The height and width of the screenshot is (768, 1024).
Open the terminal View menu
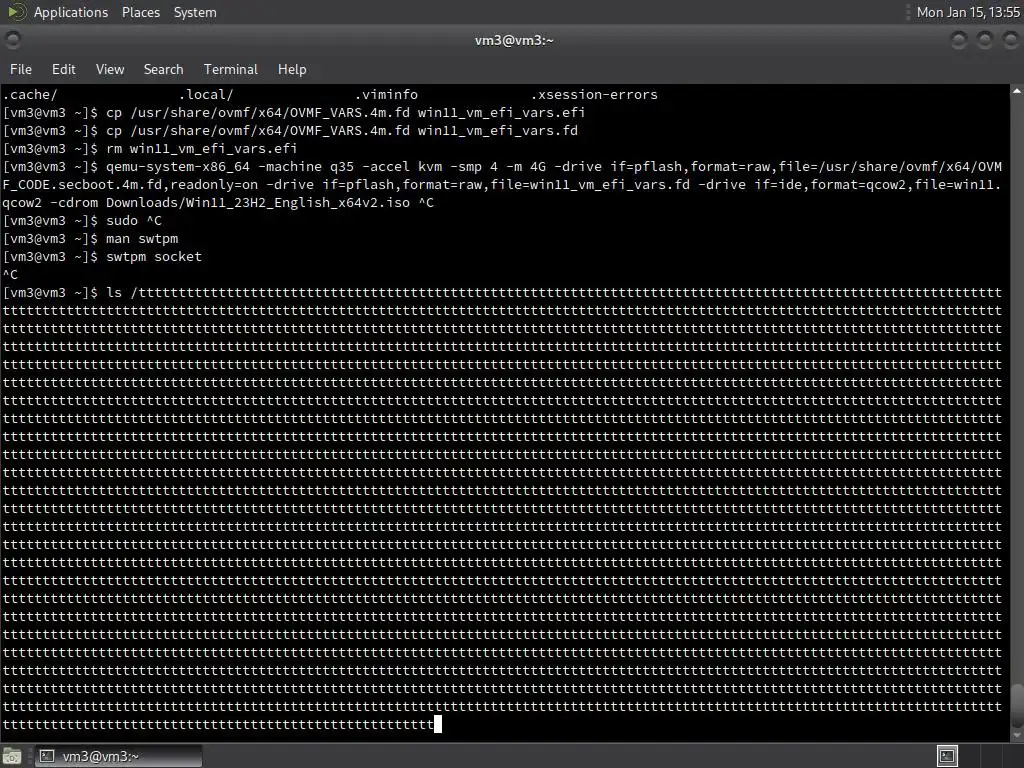coord(110,69)
